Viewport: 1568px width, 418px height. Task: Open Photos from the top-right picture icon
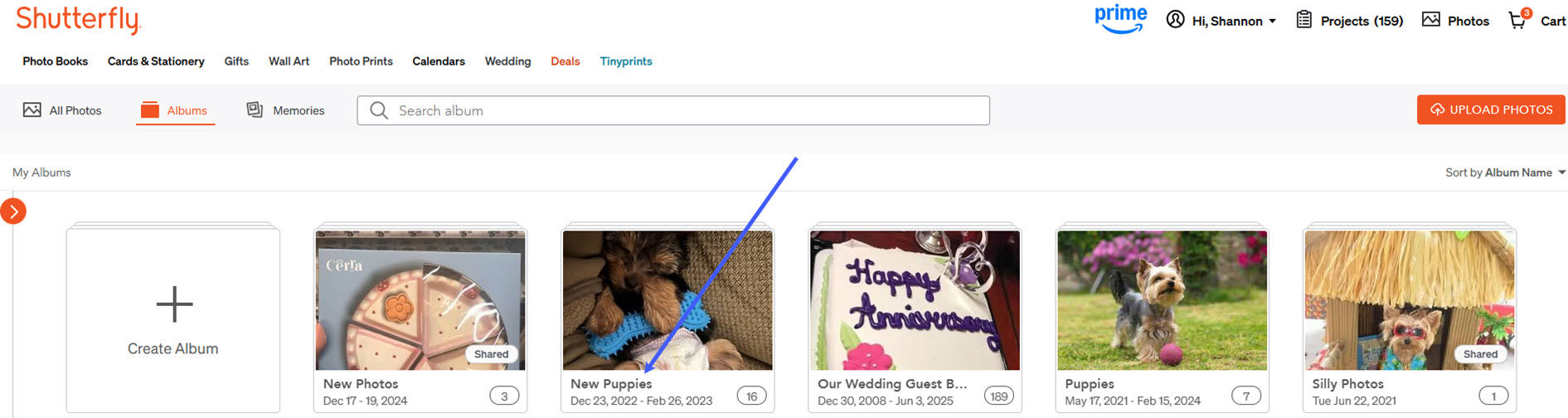click(1430, 20)
